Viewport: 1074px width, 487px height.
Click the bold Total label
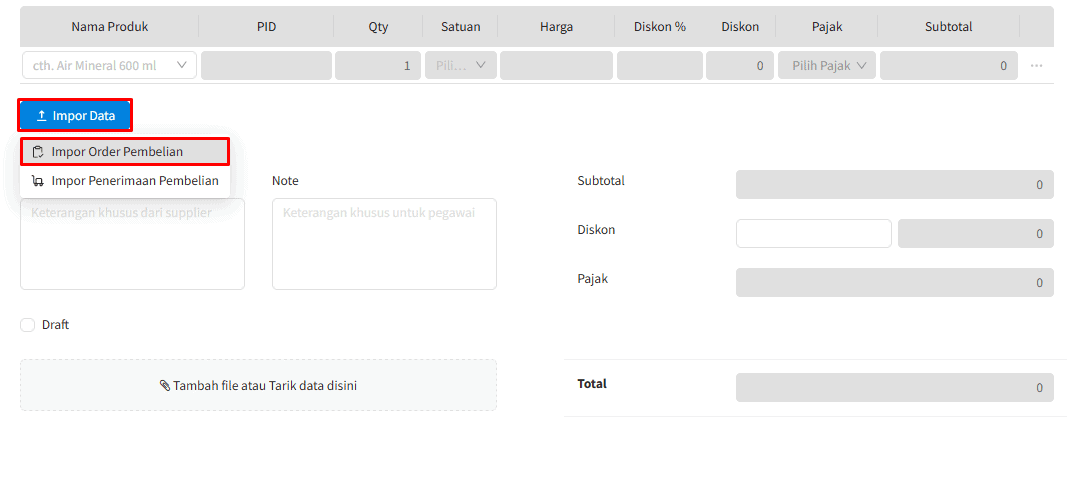(x=592, y=384)
